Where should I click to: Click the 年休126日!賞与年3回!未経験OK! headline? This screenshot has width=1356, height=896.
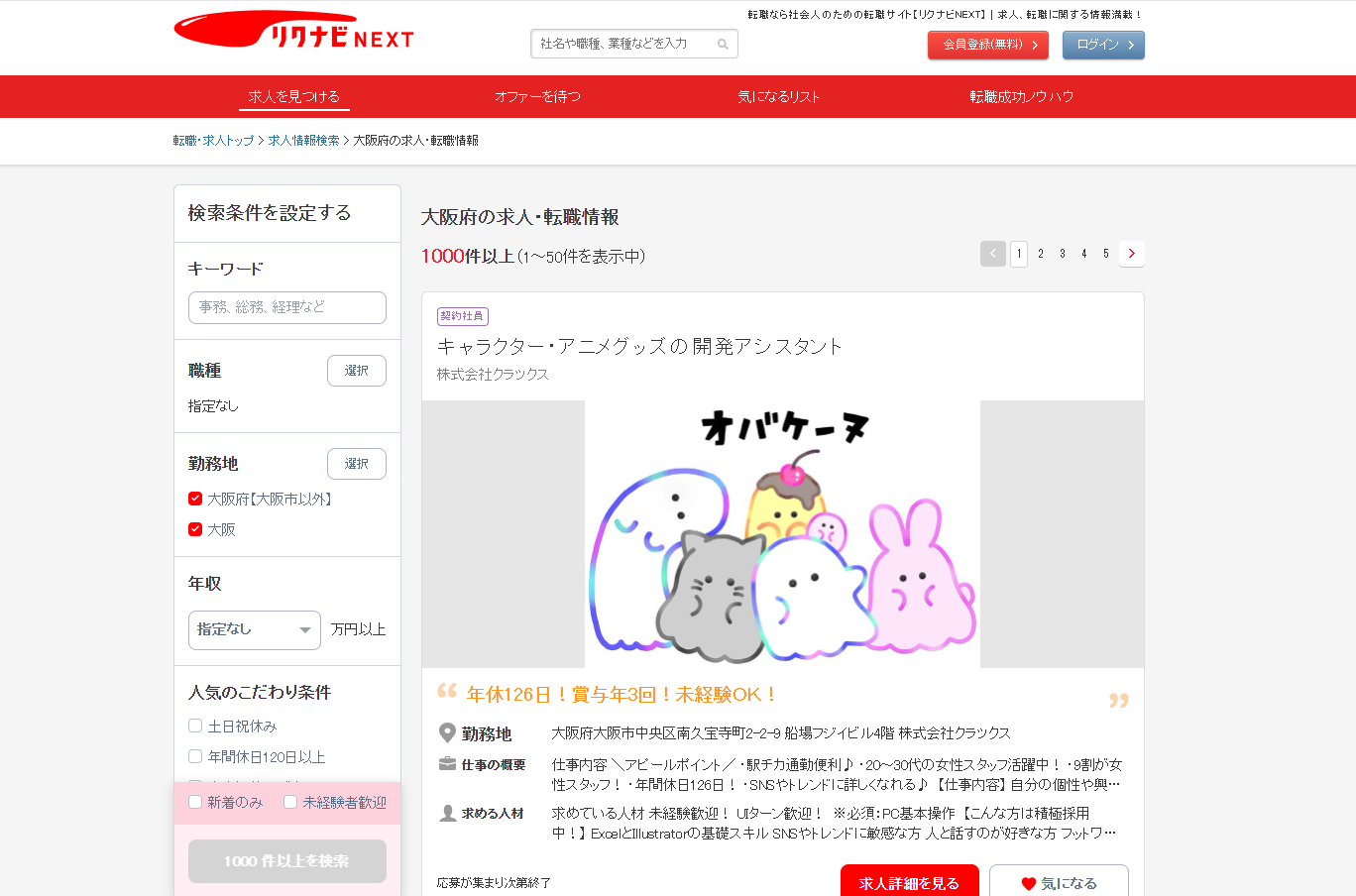coord(622,695)
